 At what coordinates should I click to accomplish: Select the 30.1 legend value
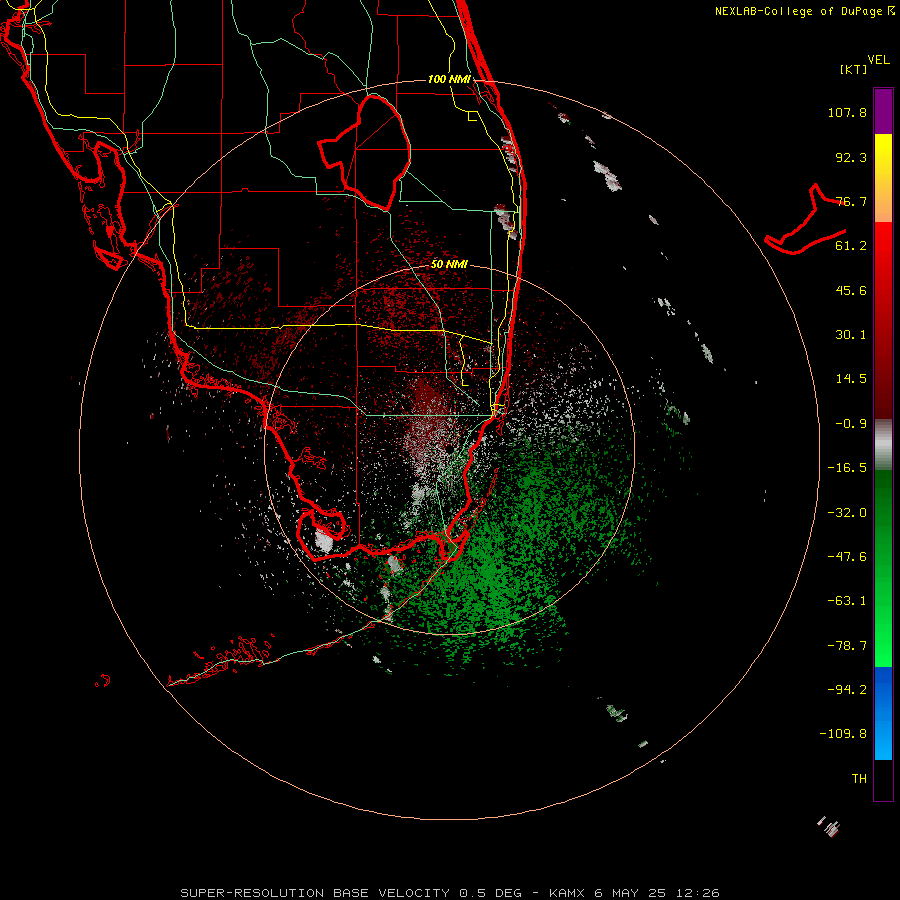coord(851,334)
